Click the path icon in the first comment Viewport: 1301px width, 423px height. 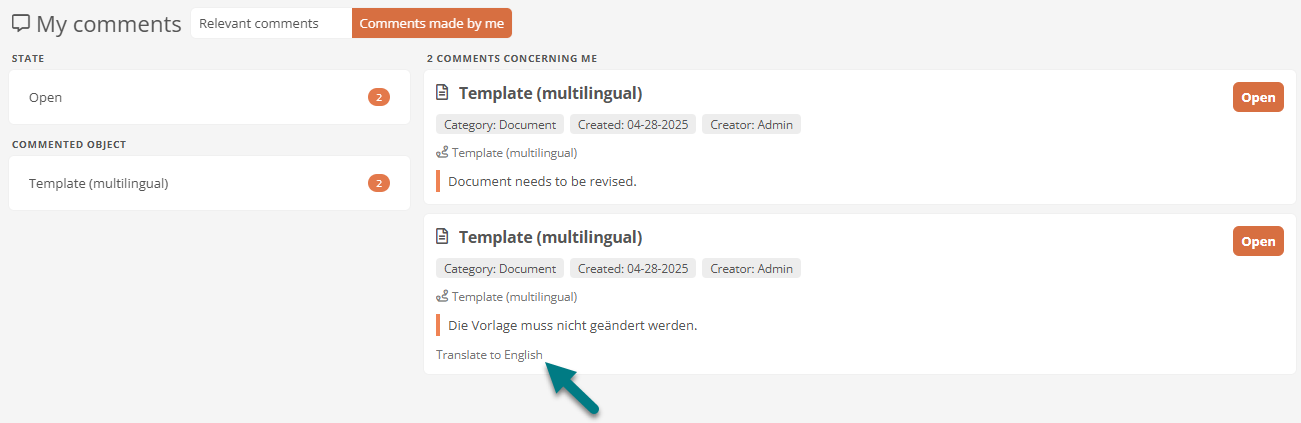click(443, 153)
